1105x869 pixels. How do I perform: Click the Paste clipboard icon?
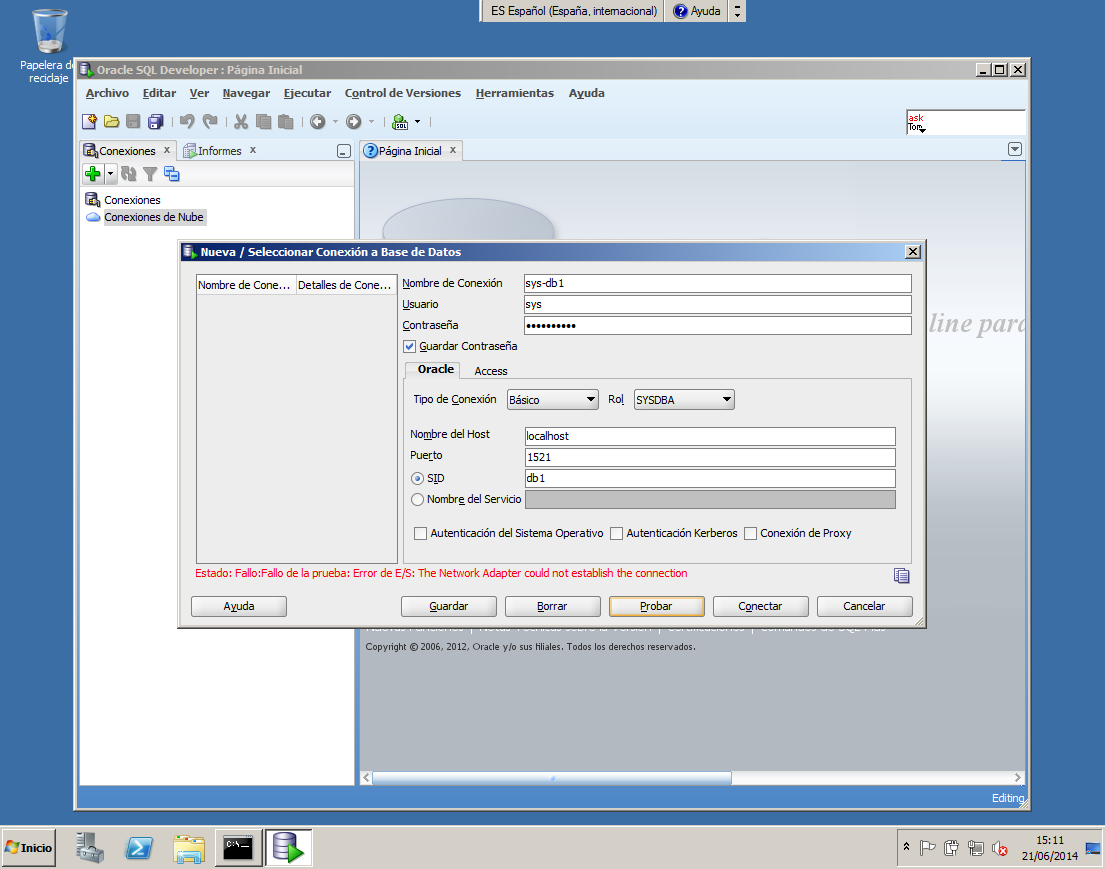pos(285,122)
